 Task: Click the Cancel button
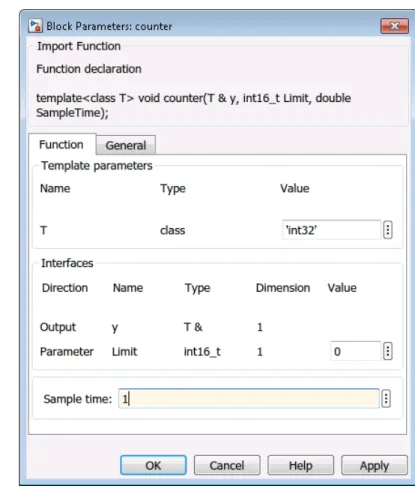pyautogui.click(x=227, y=465)
